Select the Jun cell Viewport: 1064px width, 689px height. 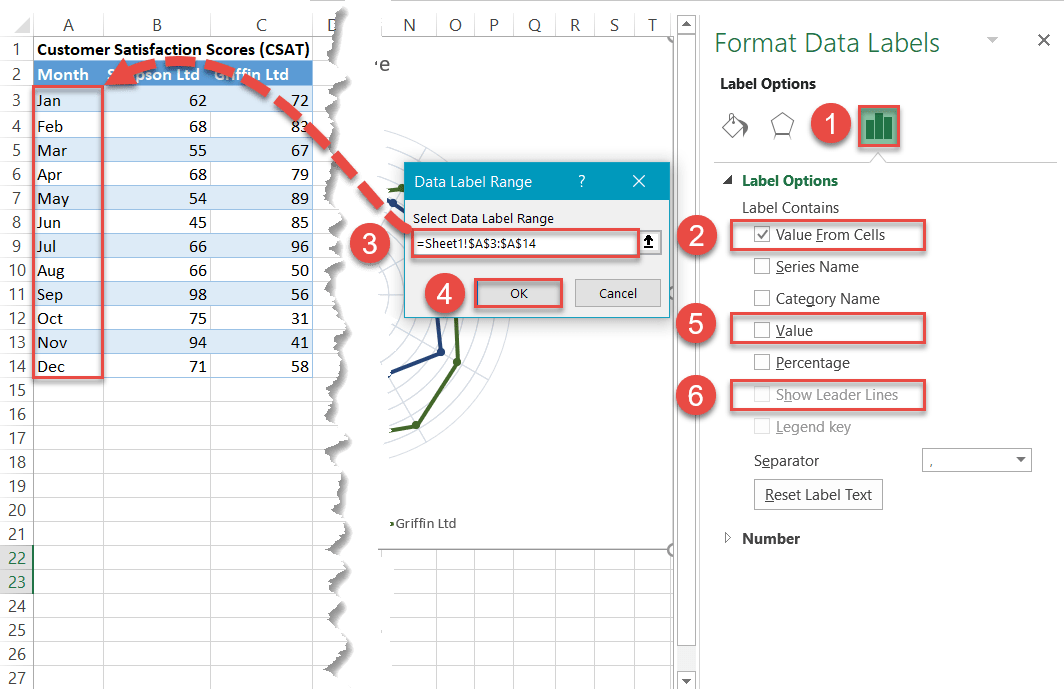pyautogui.click(x=69, y=222)
